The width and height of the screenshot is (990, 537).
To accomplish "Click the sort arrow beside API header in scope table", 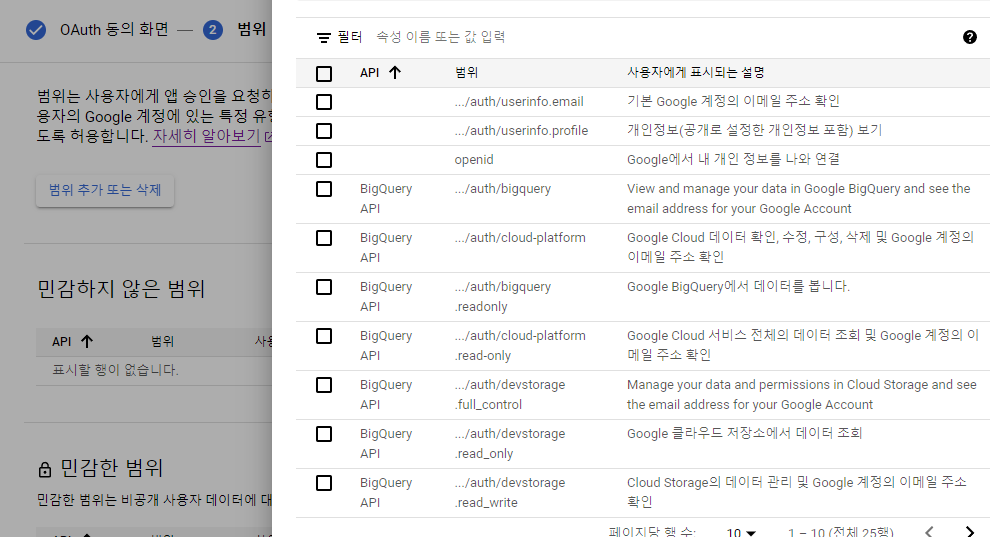I will [x=395, y=73].
